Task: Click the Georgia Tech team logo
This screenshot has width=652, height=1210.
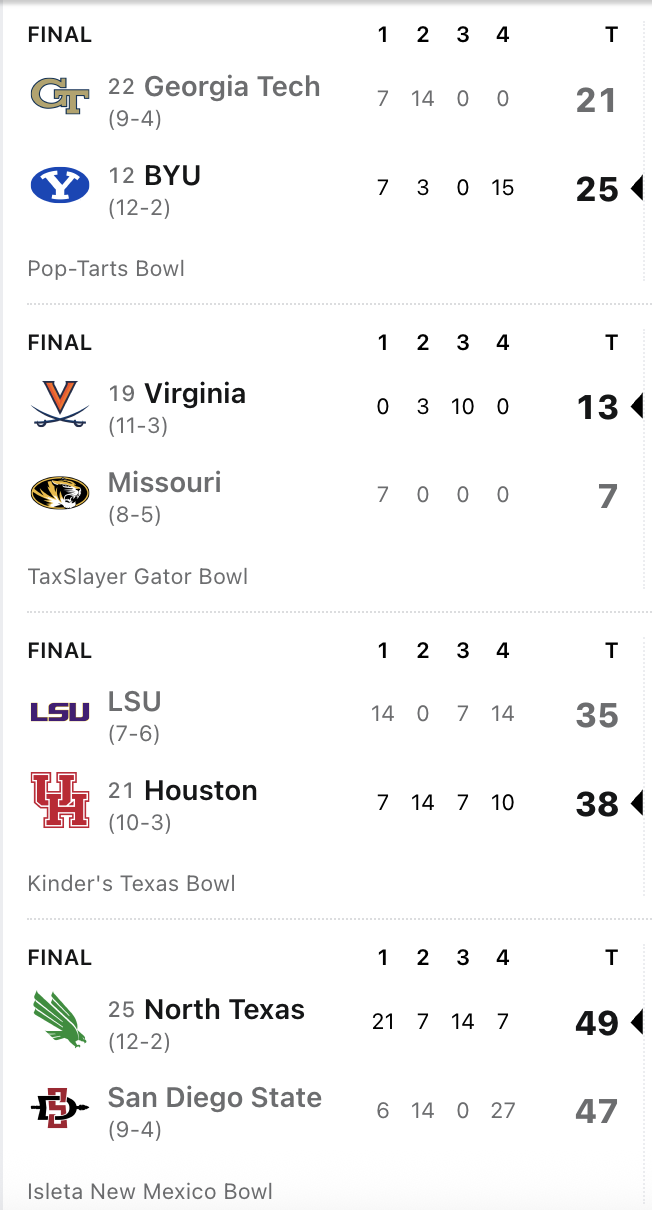Action: pyautogui.click(x=60, y=96)
